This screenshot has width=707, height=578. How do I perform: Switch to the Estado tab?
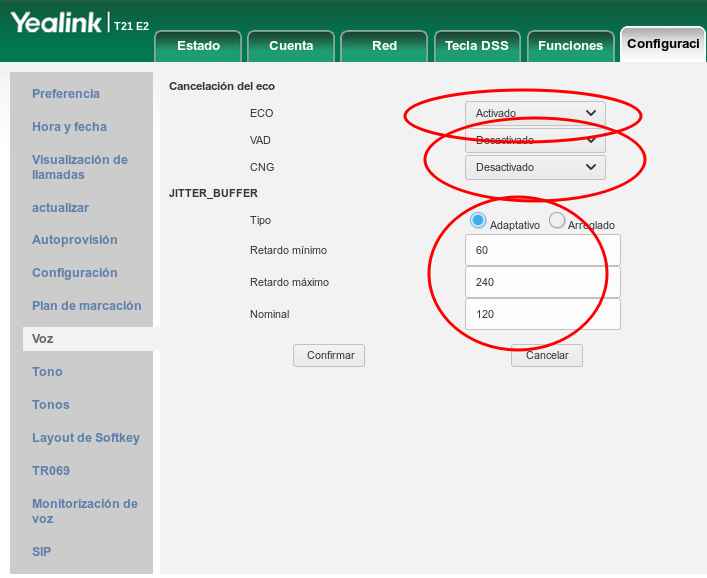[x=198, y=46]
